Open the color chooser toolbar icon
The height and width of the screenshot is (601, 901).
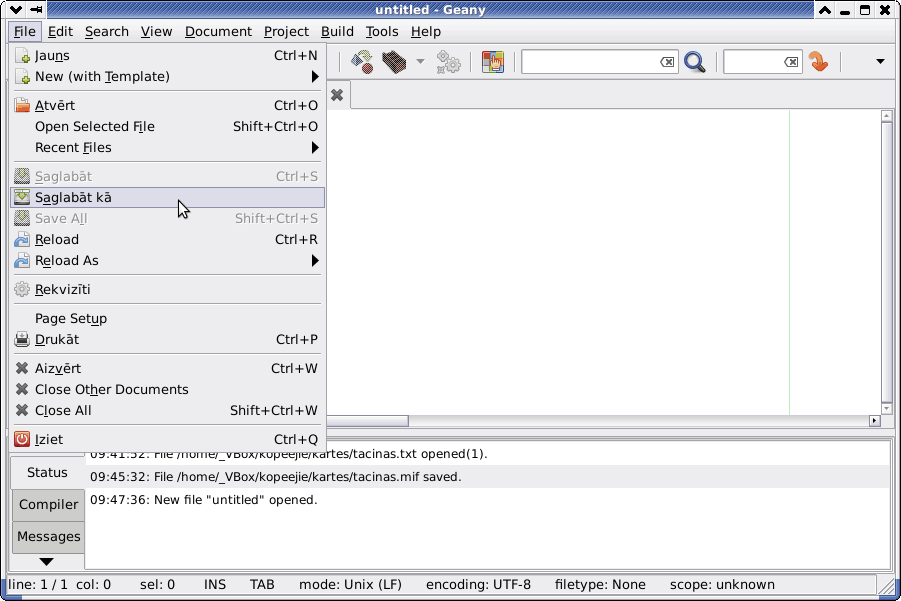coord(493,61)
